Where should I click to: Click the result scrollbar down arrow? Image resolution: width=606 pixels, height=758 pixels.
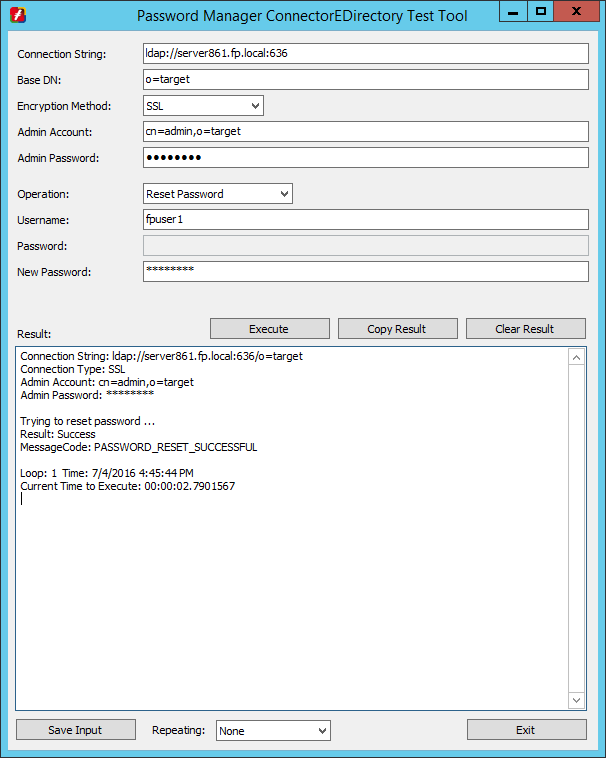pos(577,700)
